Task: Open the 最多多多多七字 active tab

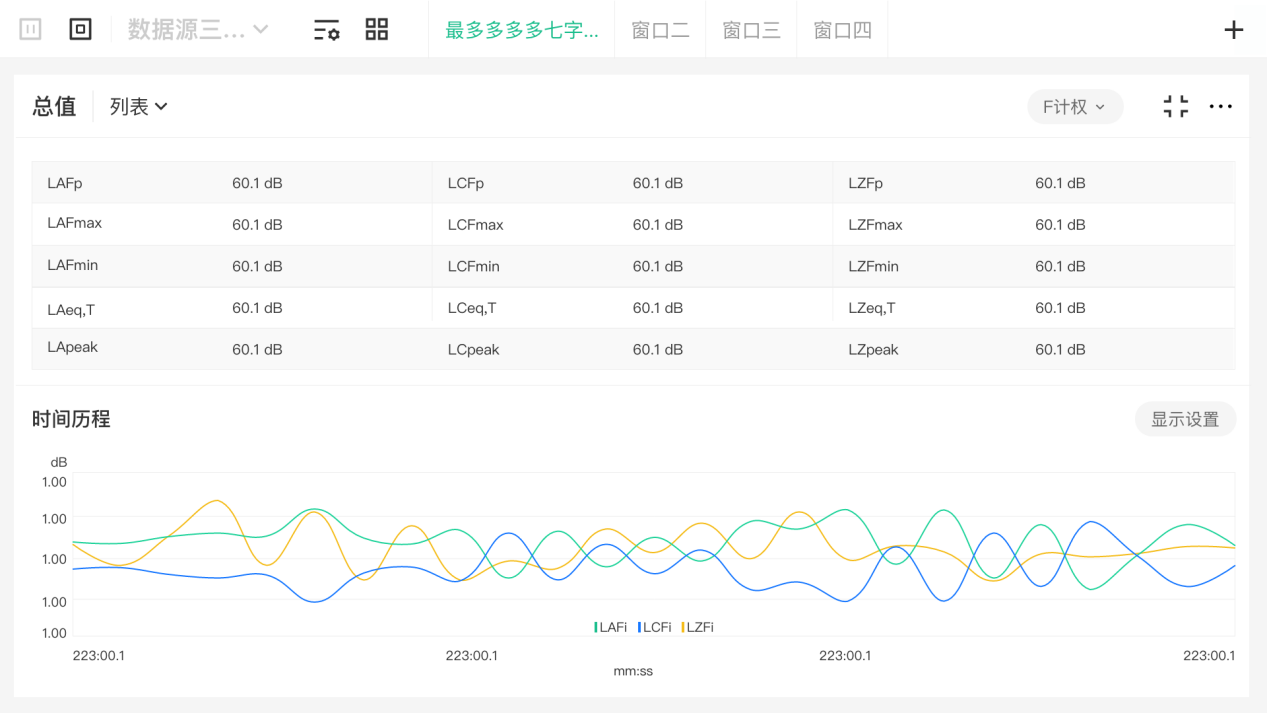Action: (521, 30)
